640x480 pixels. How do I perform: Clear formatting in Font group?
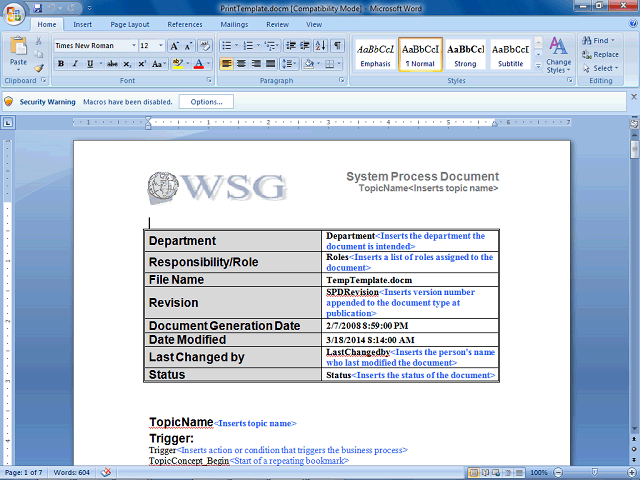tap(205, 46)
